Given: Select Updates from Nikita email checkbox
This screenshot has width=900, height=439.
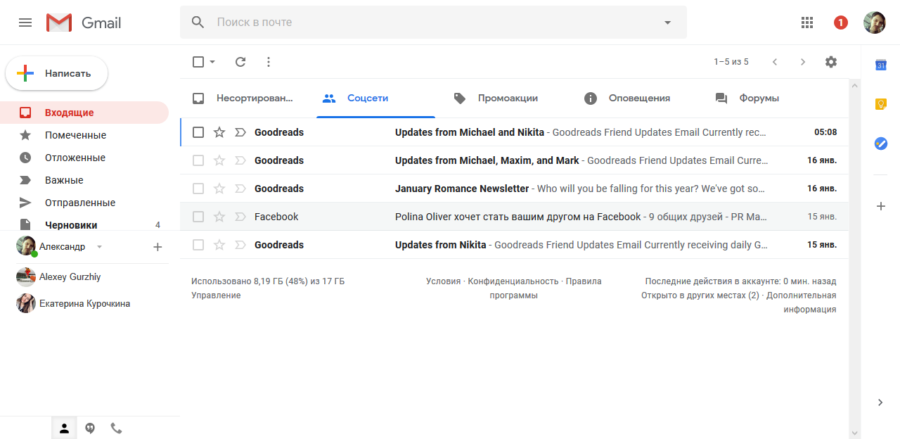Looking at the screenshot, I should click(198, 245).
